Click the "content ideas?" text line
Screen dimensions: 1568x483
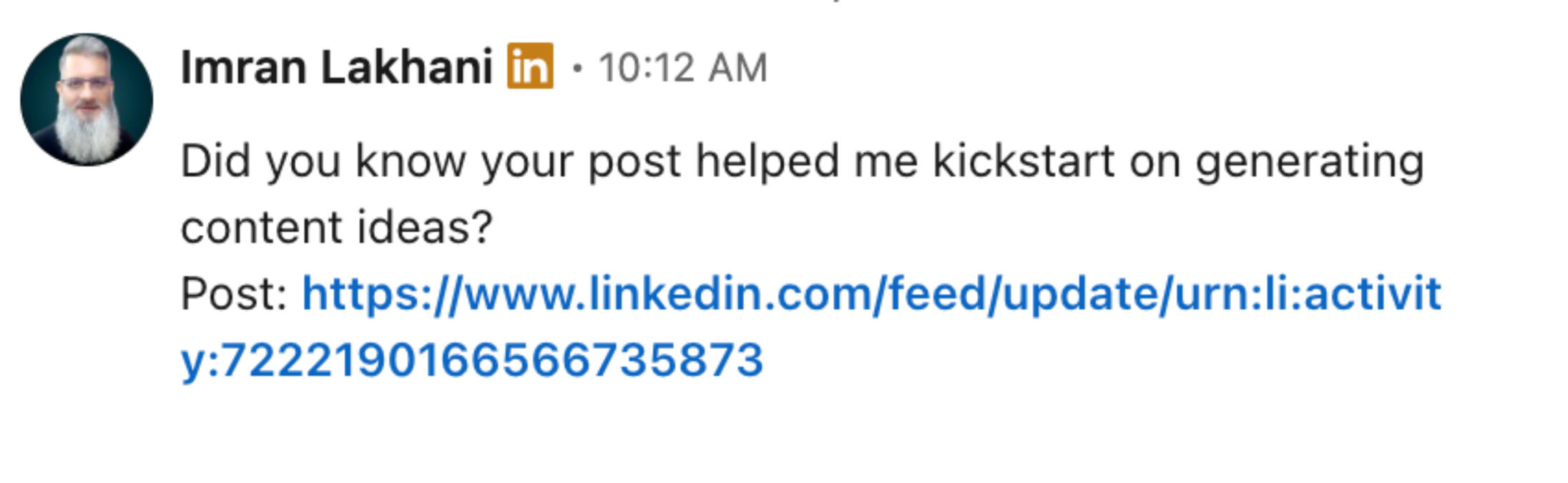tap(336, 228)
